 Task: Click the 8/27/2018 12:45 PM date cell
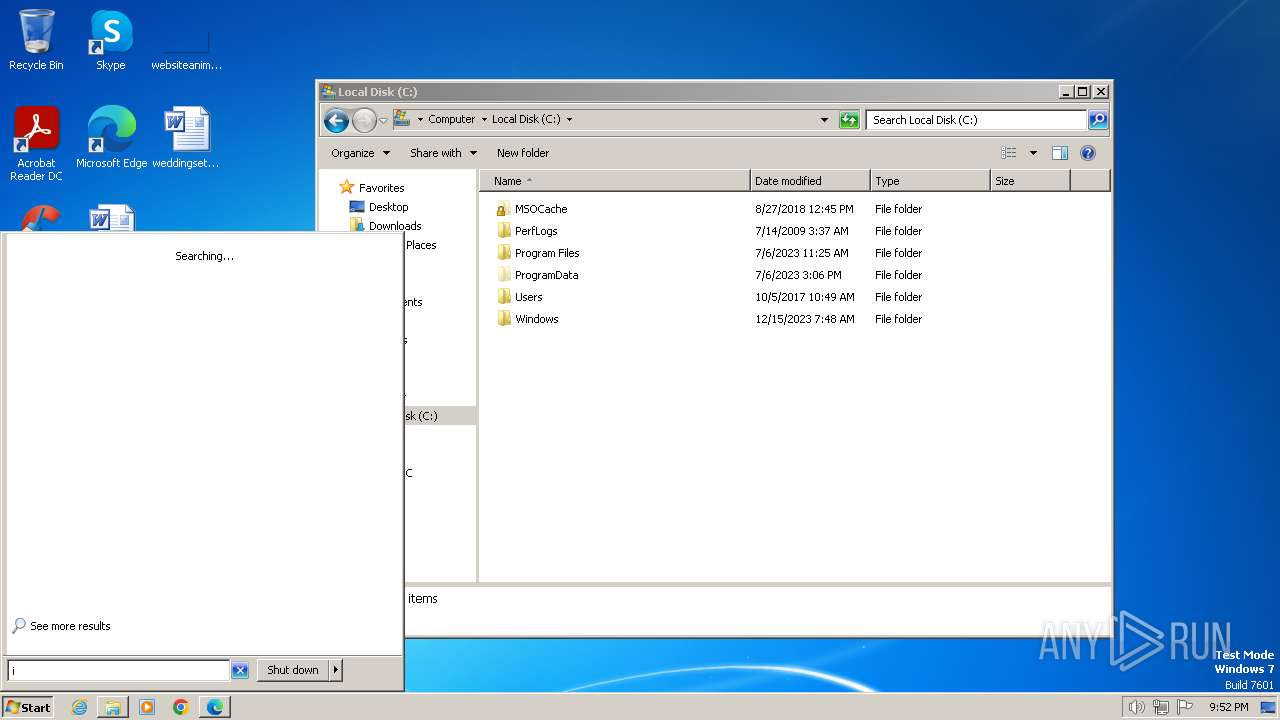[804, 209]
